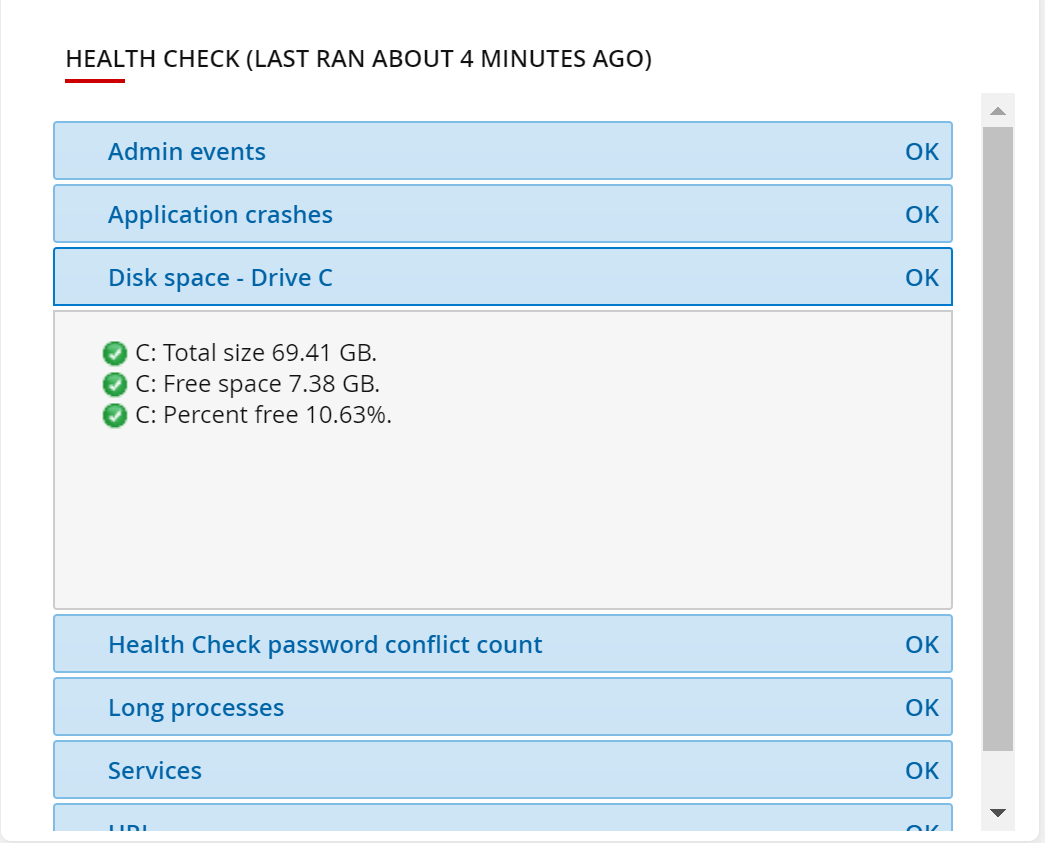1045x843 pixels.
Task: Click the OK status for Admin events
Action: click(922, 152)
